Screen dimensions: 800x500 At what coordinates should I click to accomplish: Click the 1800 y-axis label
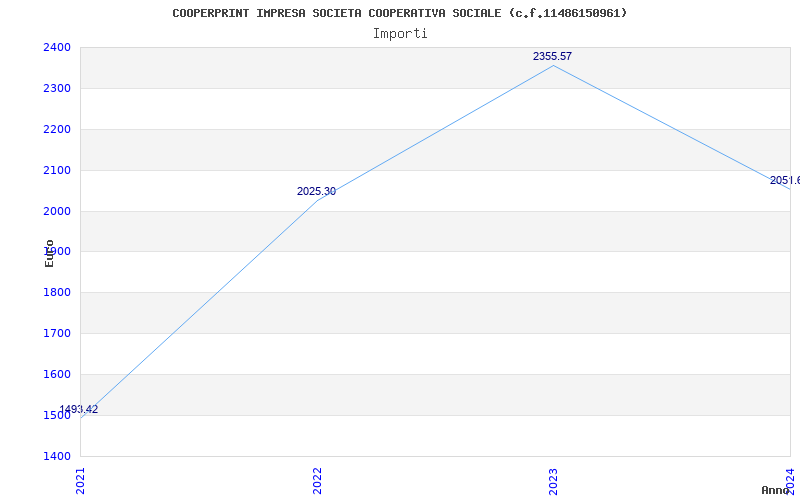click(57, 292)
